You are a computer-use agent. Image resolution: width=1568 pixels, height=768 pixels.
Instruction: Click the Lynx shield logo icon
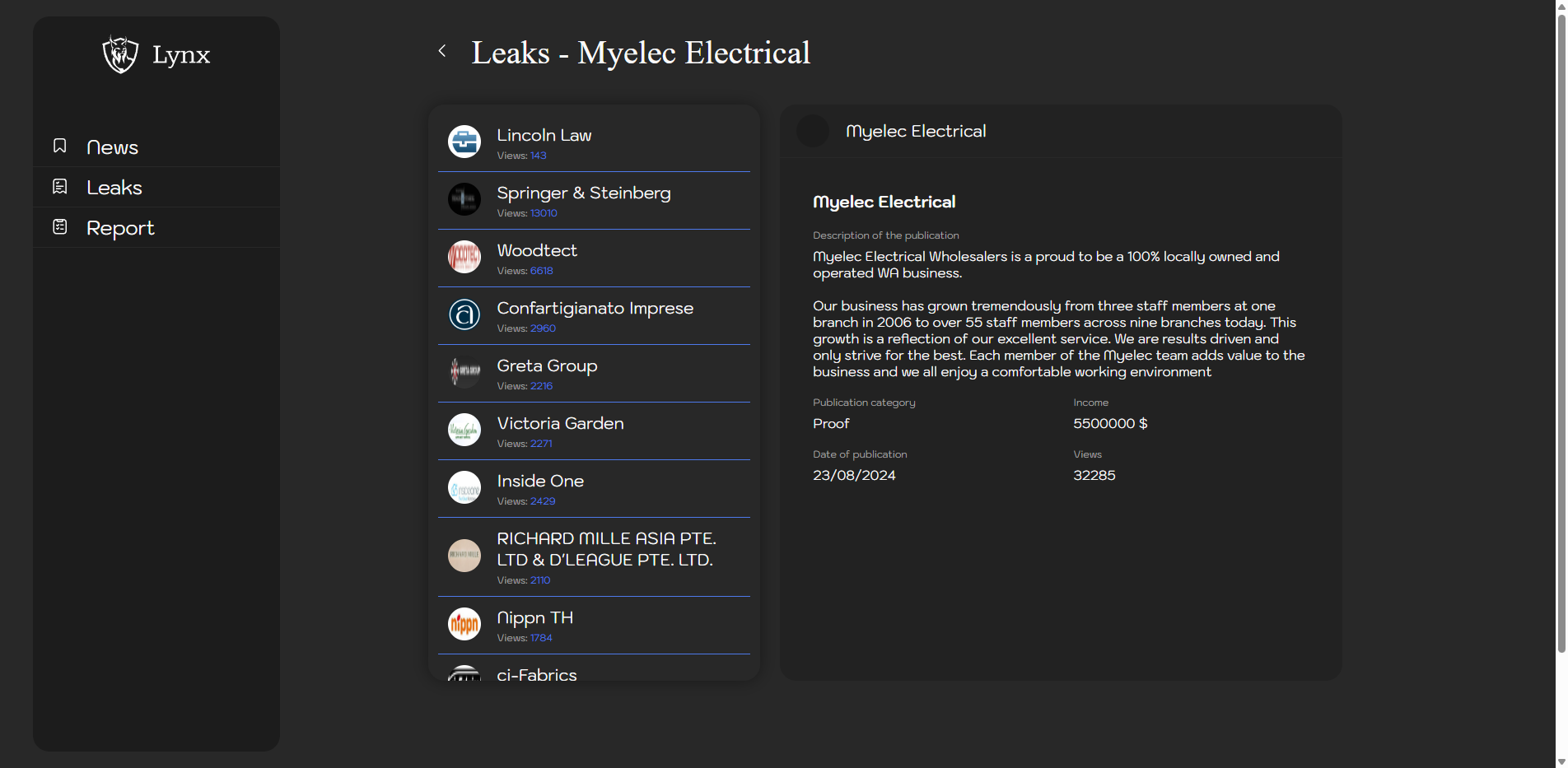click(x=120, y=54)
